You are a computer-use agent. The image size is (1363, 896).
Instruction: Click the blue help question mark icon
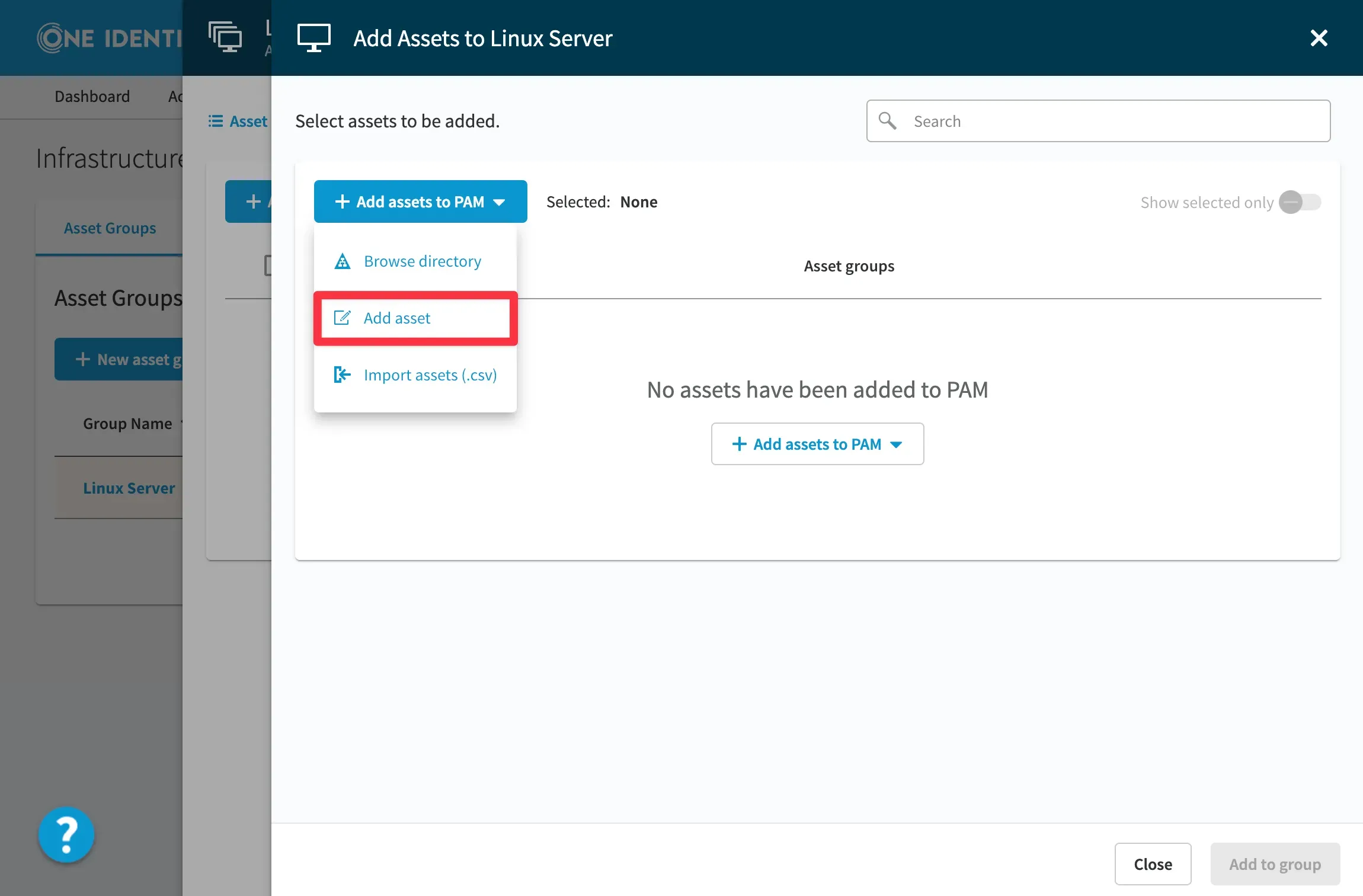click(x=66, y=834)
